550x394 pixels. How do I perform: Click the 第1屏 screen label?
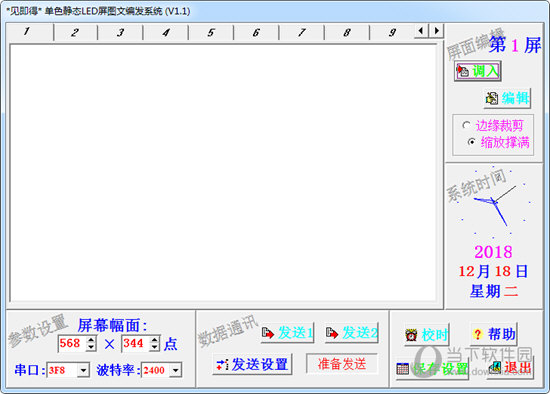tap(515, 45)
